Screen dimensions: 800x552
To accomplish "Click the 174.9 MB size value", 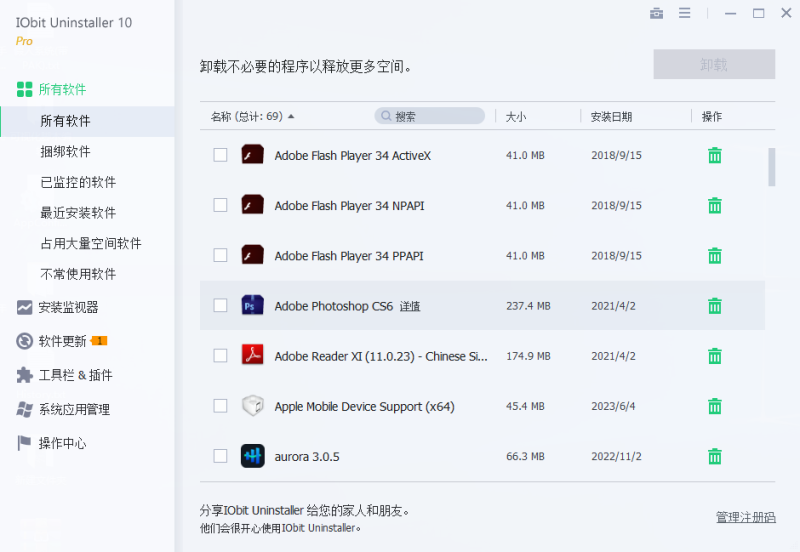I will point(528,356).
